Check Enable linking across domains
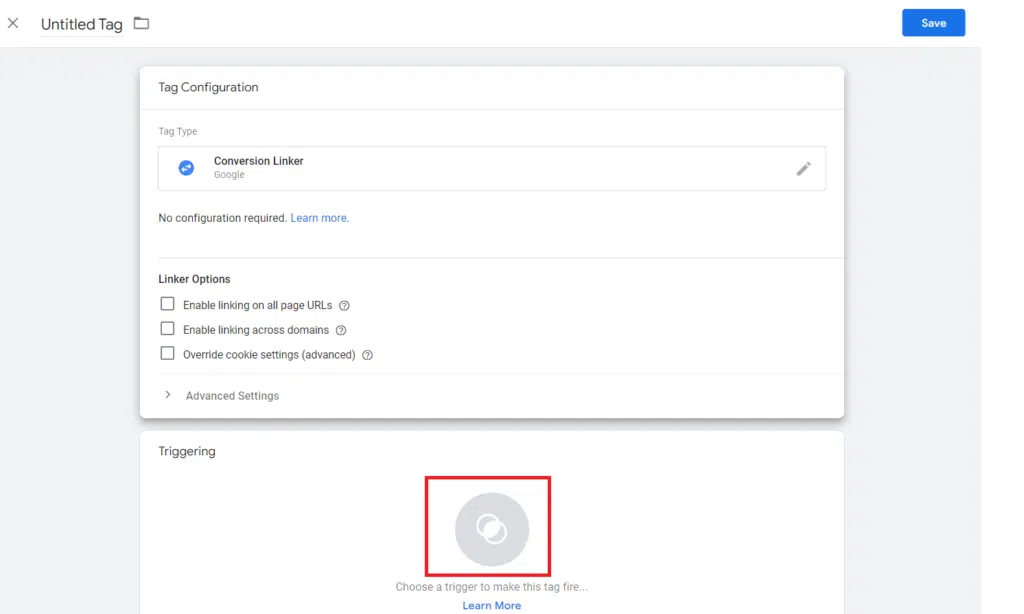Viewport: 1024px width, 614px height. tap(168, 329)
